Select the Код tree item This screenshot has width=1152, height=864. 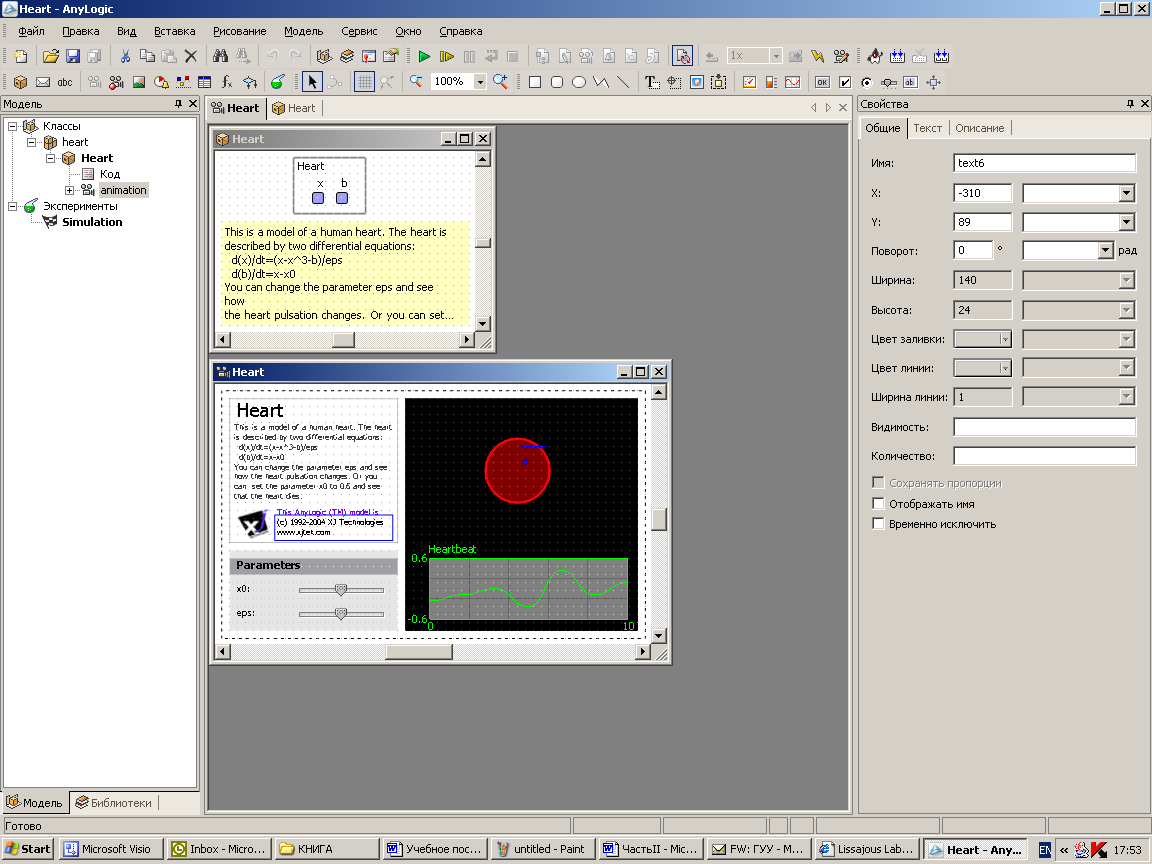point(110,174)
